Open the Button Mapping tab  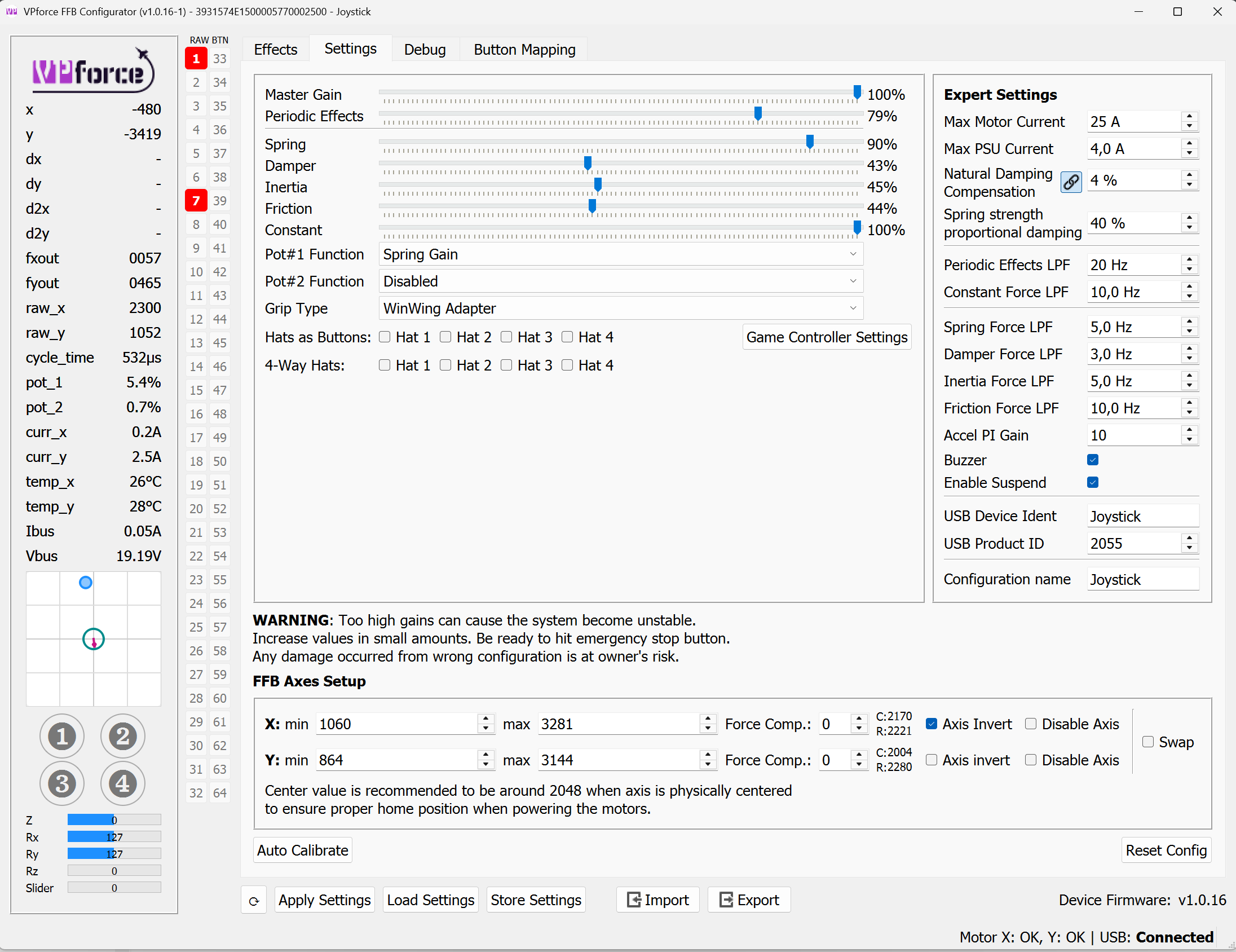coord(524,50)
